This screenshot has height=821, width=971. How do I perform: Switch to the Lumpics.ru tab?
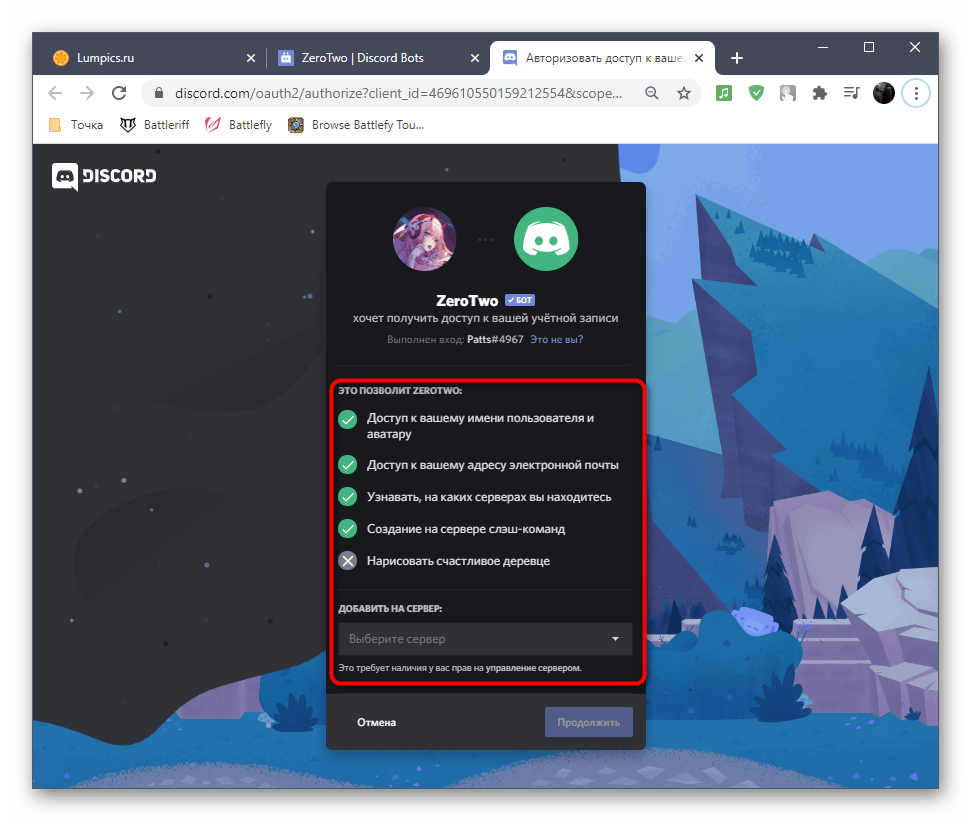[149, 58]
